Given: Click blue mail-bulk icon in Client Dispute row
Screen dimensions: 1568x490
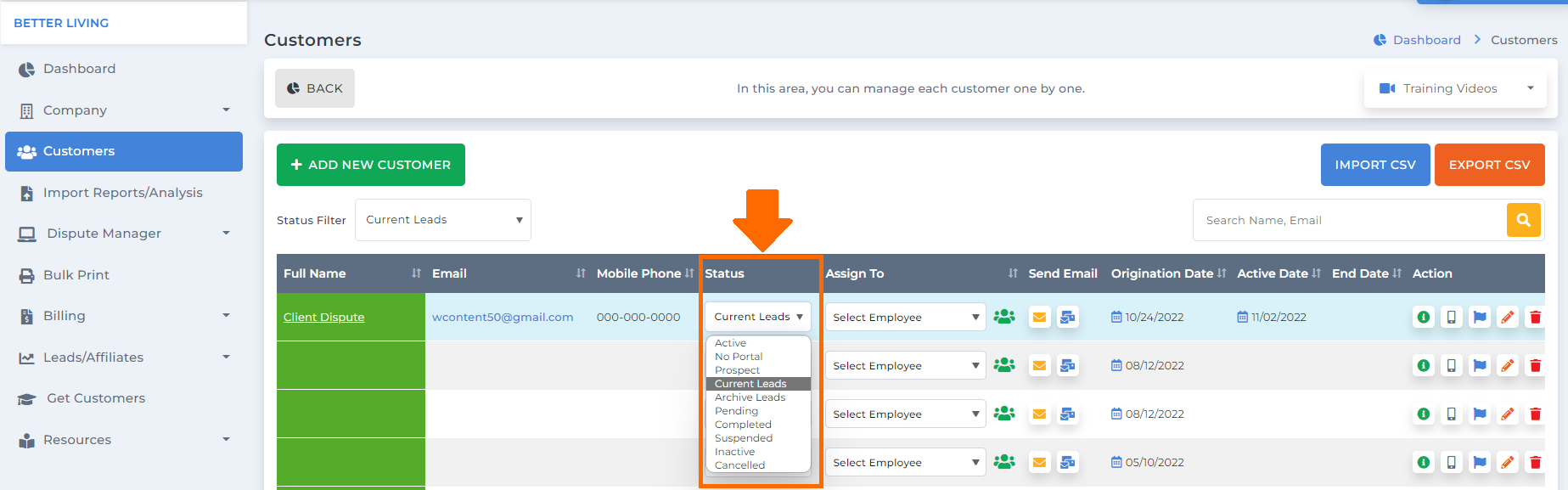Looking at the screenshot, I should pyautogui.click(x=1067, y=317).
